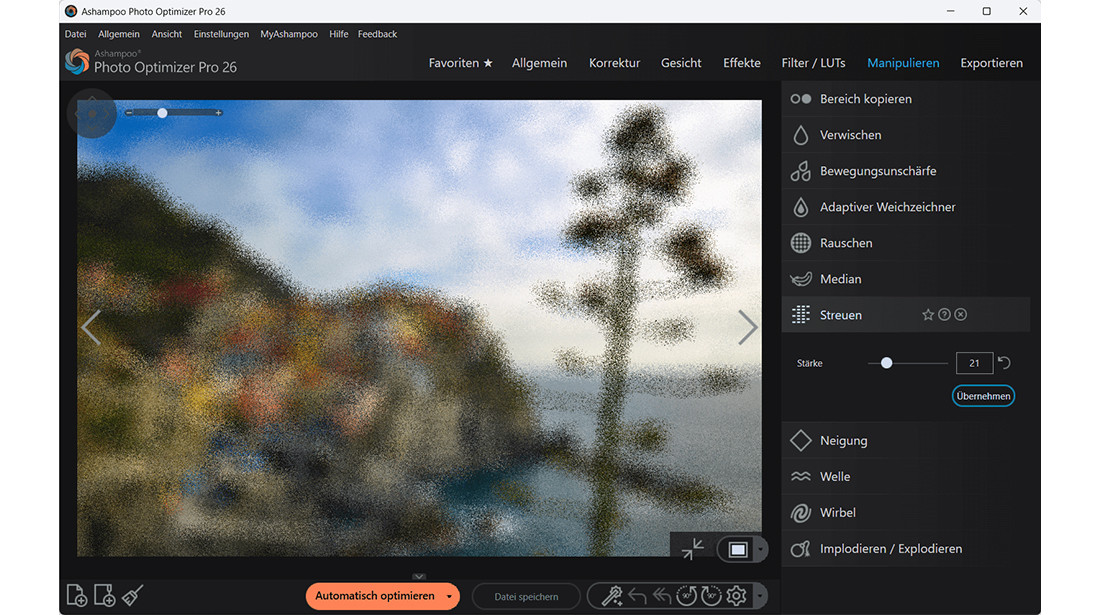Open the Allgemein menu bar item
Viewport: 1100px width, 615px height.
coord(119,34)
